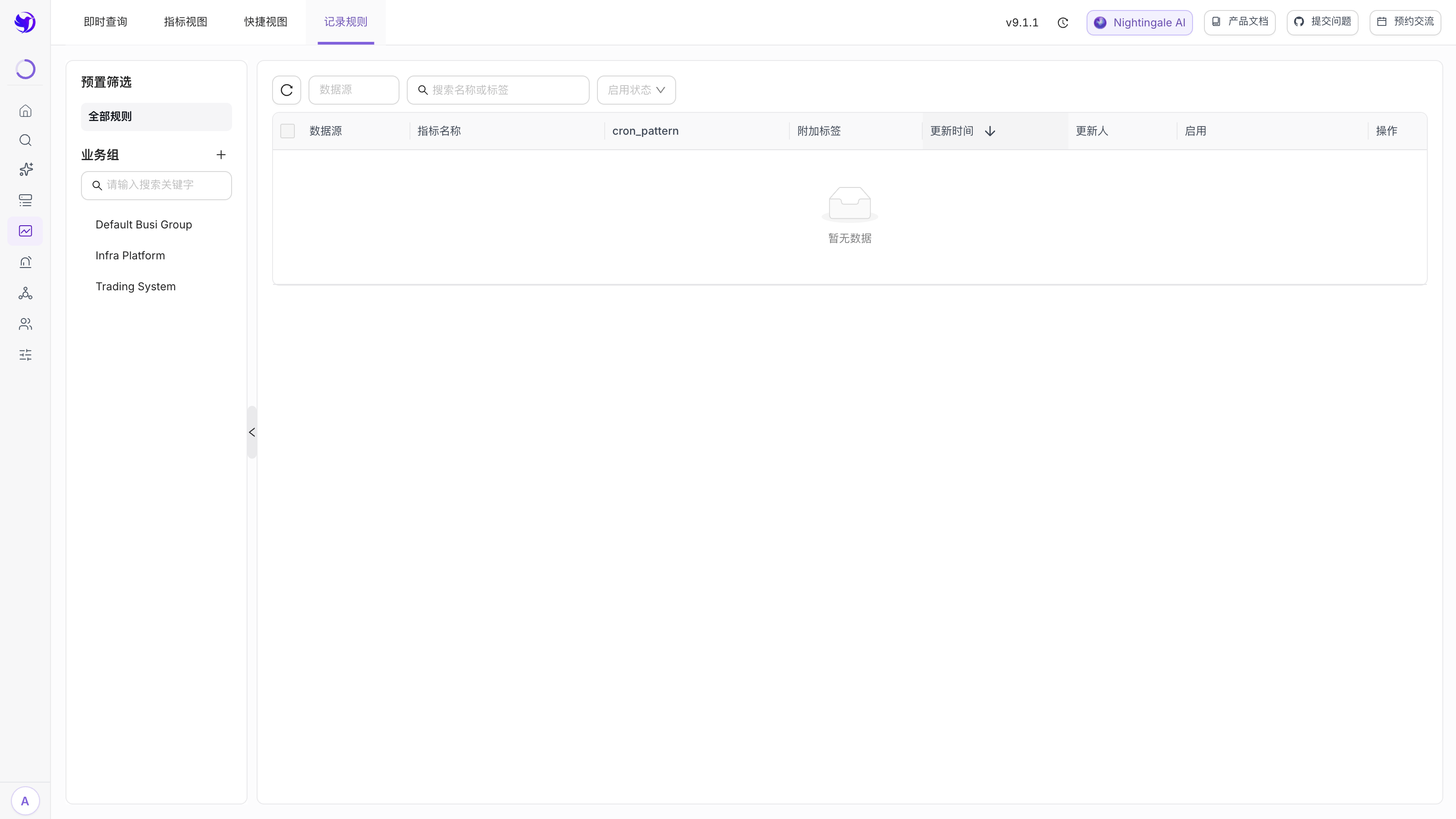
Task: Tick the select-all checkbox in the table header
Action: coord(288,131)
